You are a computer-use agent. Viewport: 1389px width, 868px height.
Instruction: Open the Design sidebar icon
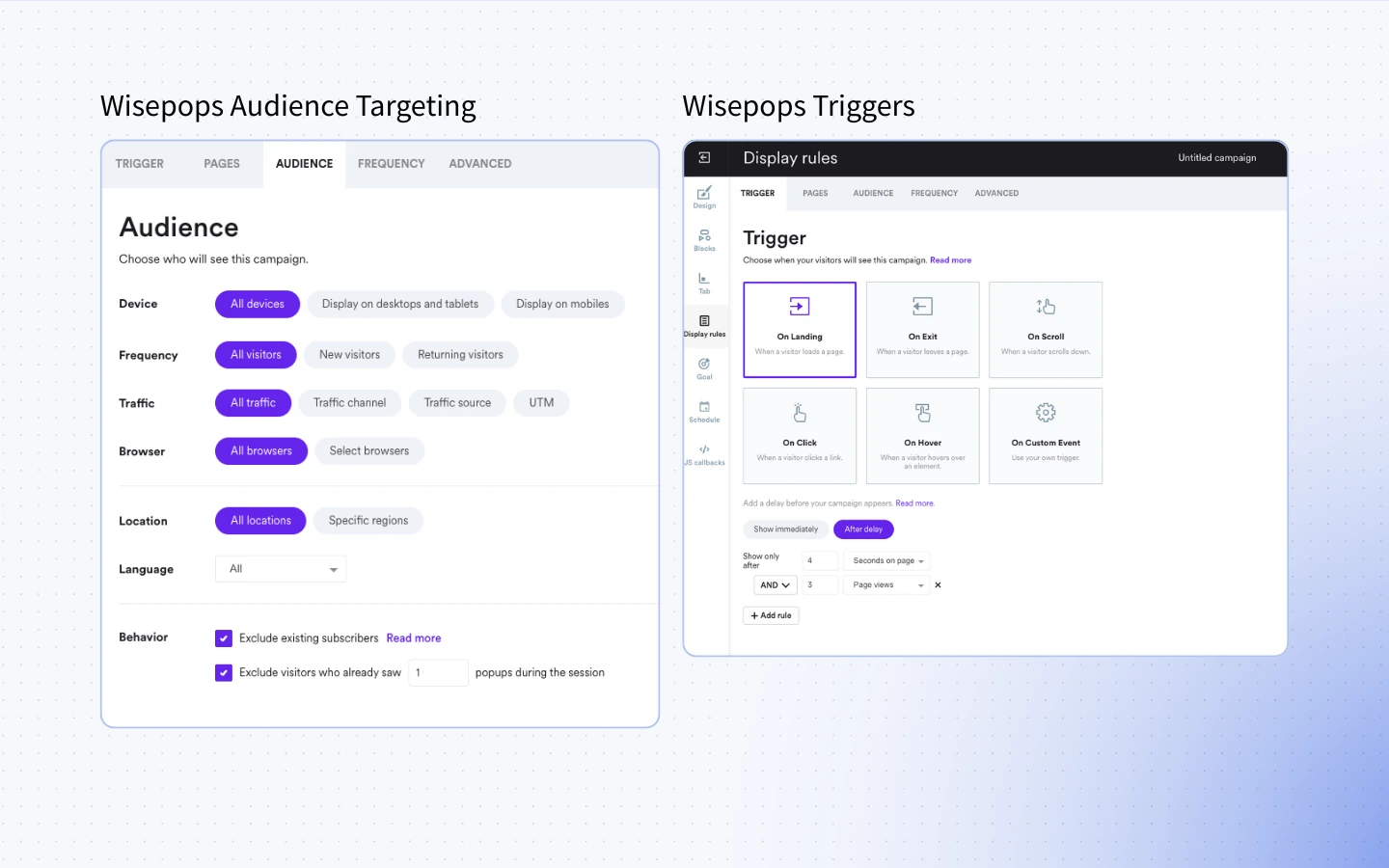[x=704, y=197]
